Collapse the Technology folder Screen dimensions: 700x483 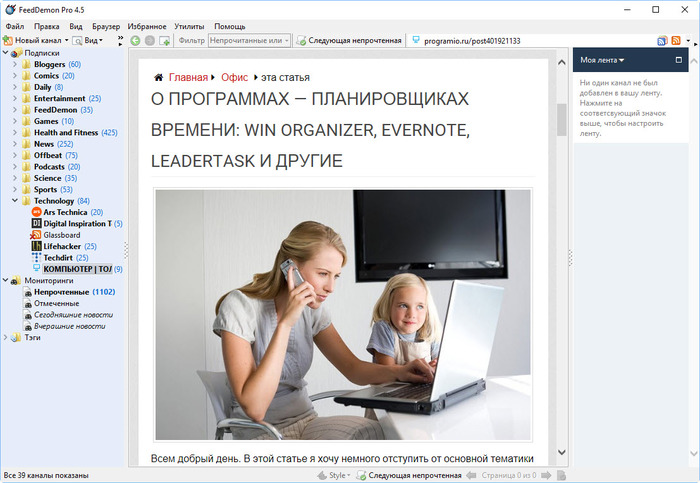pyautogui.click(x=15, y=200)
